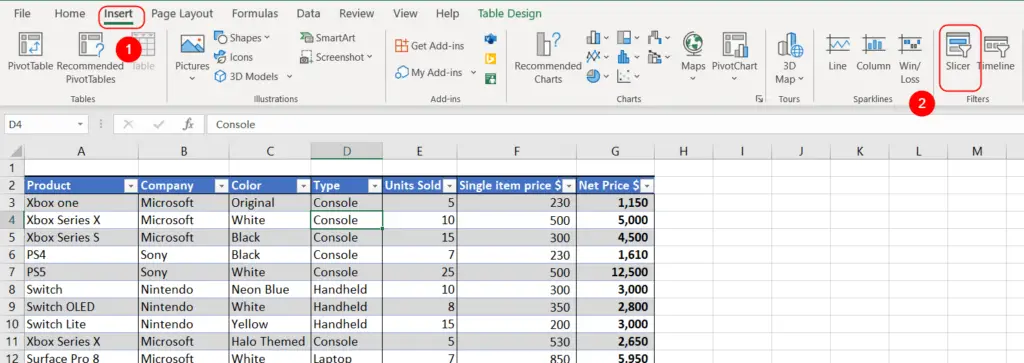This screenshot has width=1024, height=363.
Task: Insert a Column sparkline
Action: point(873,52)
